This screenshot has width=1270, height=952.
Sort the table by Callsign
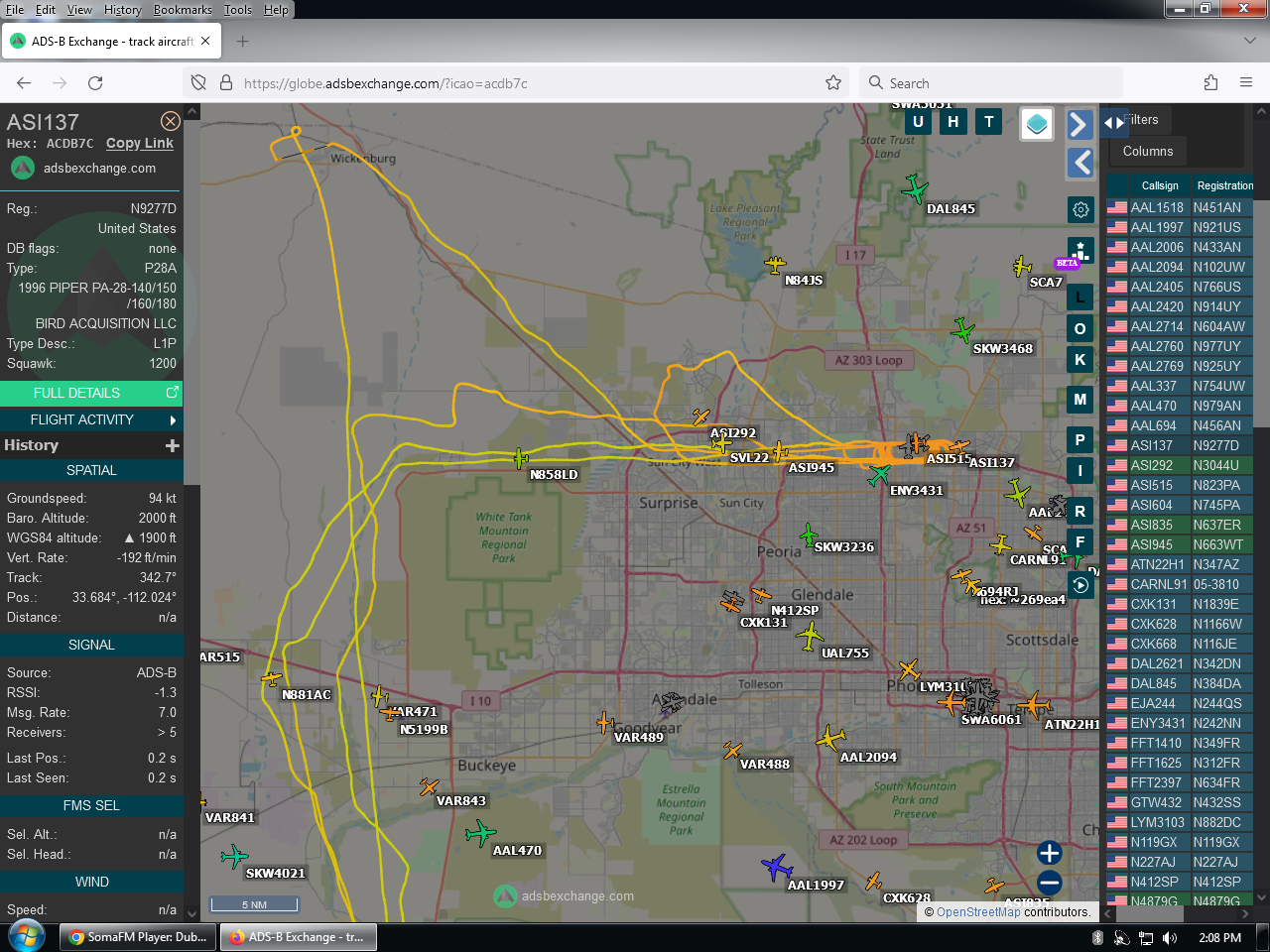pyautogui.click(x=1160, y=185)
